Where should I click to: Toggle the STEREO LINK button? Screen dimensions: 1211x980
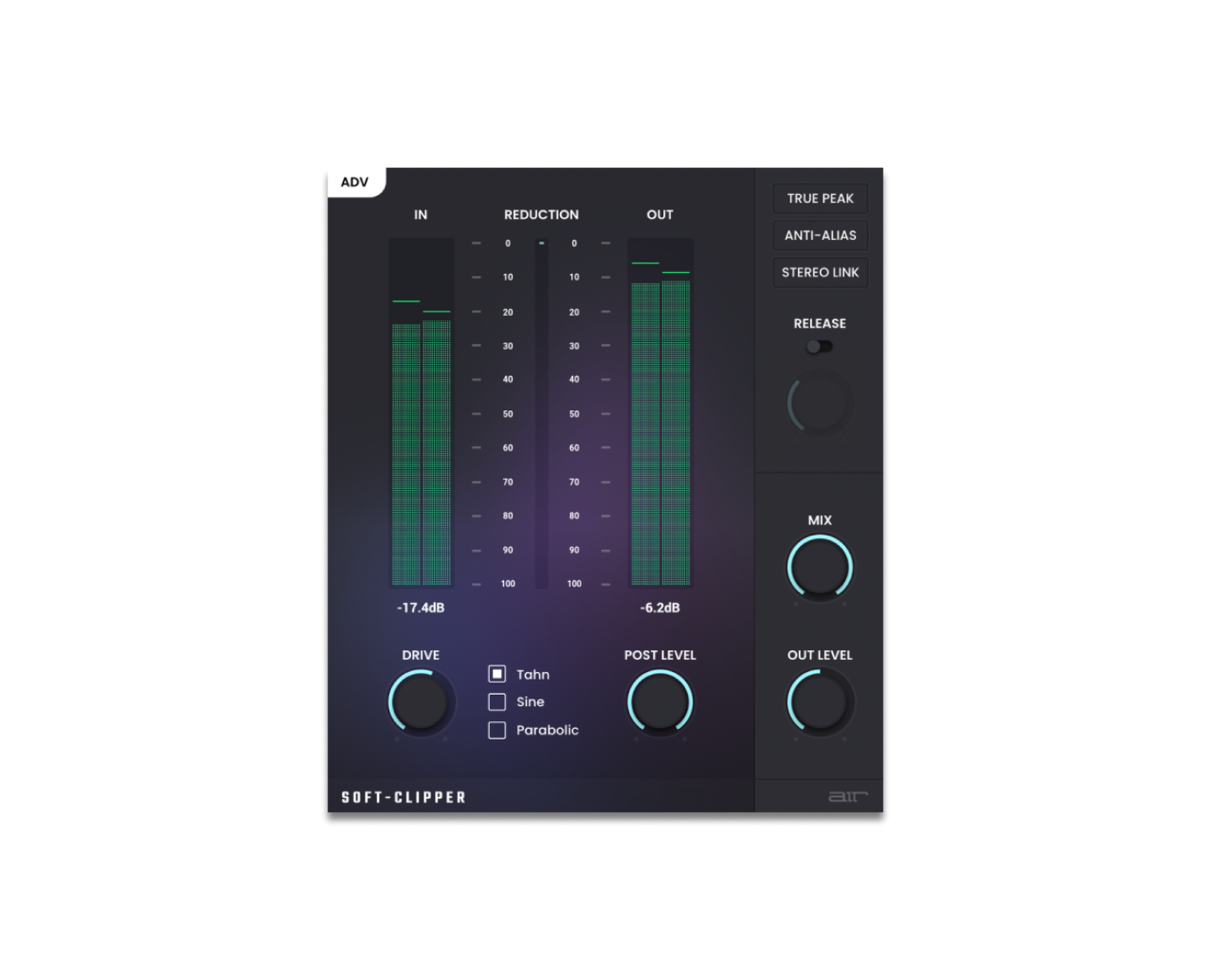point(820,272)
